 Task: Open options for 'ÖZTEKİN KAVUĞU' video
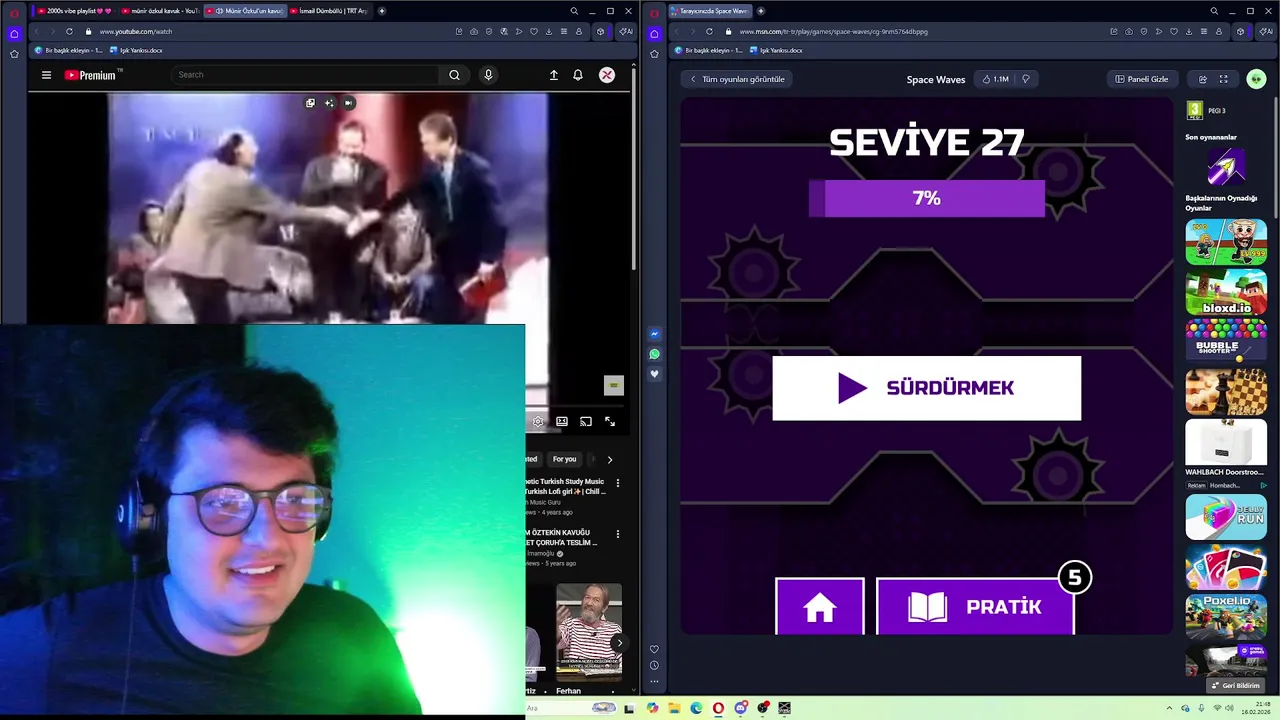(618, 534)
